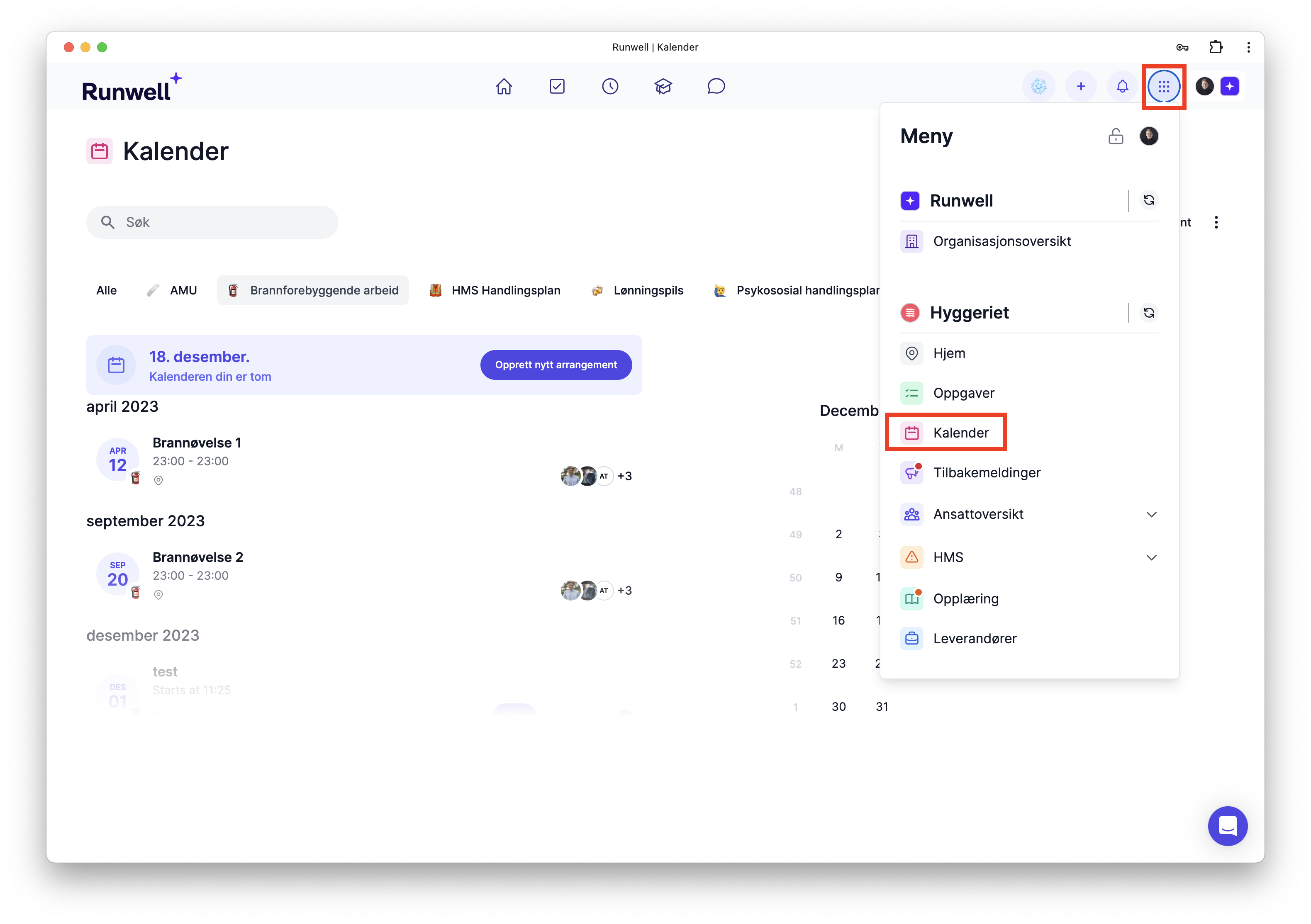The height and width of the screenshot is (924, 1311).
Task: Open the chat bubble icon in top navigation
Action: pos(716,87)
